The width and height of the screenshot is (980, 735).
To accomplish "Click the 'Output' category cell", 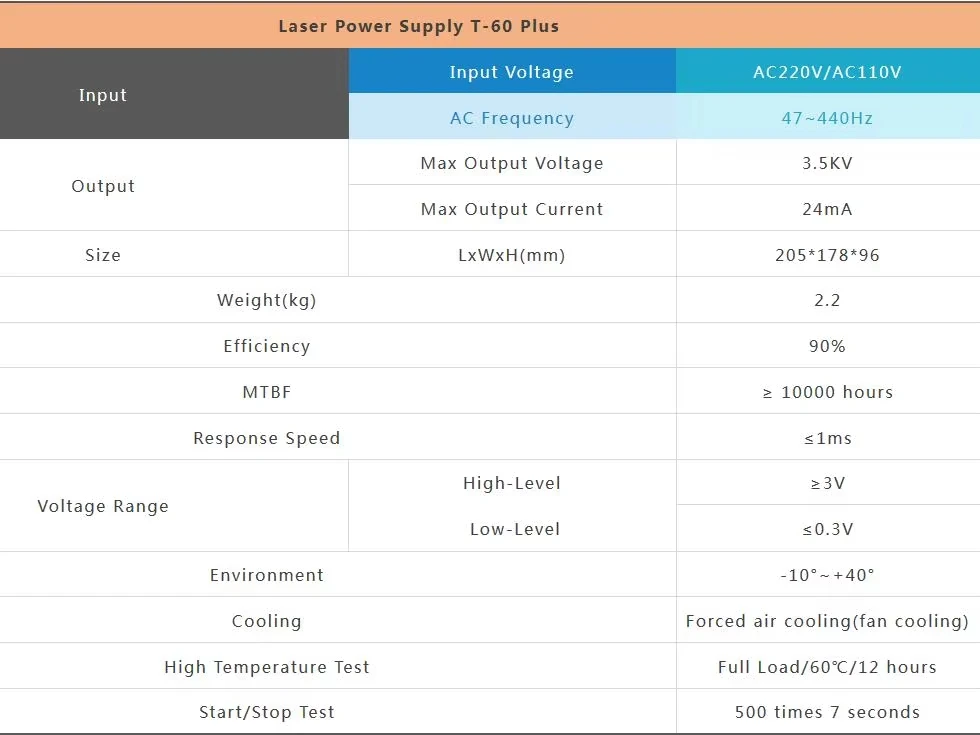I will [x=174, y=185].
